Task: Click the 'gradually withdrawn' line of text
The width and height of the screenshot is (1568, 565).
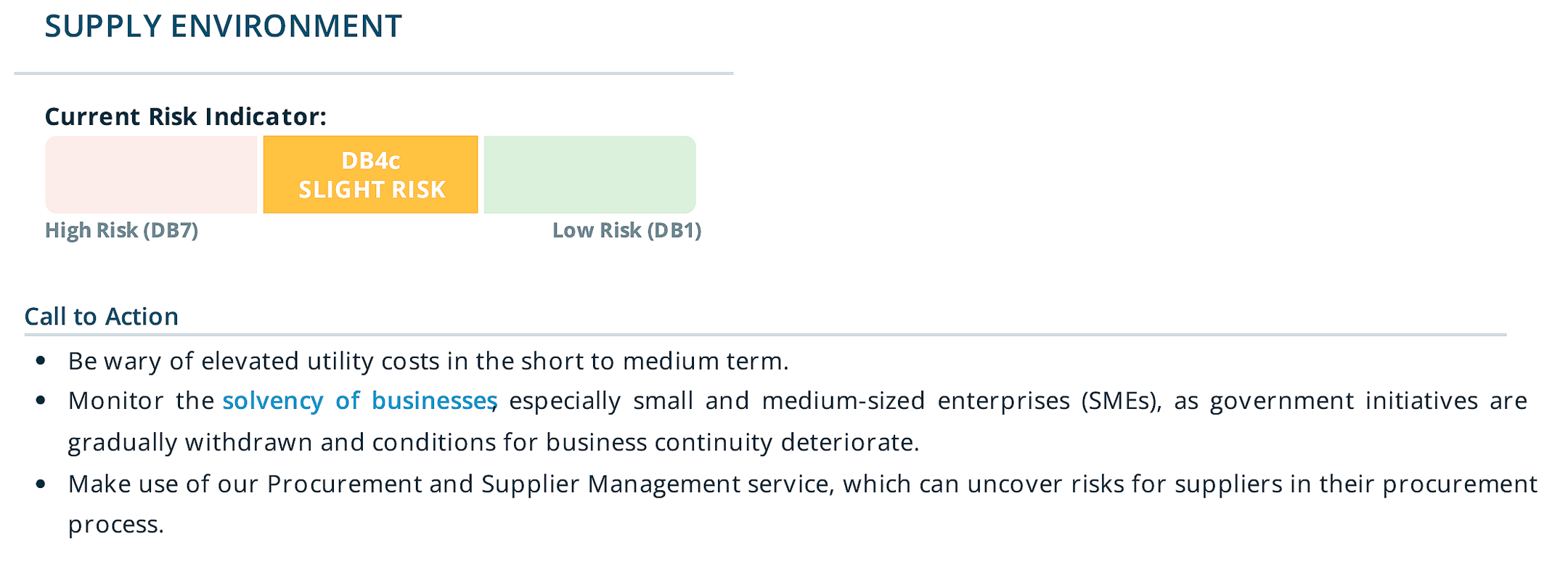Action: (494, 442)
